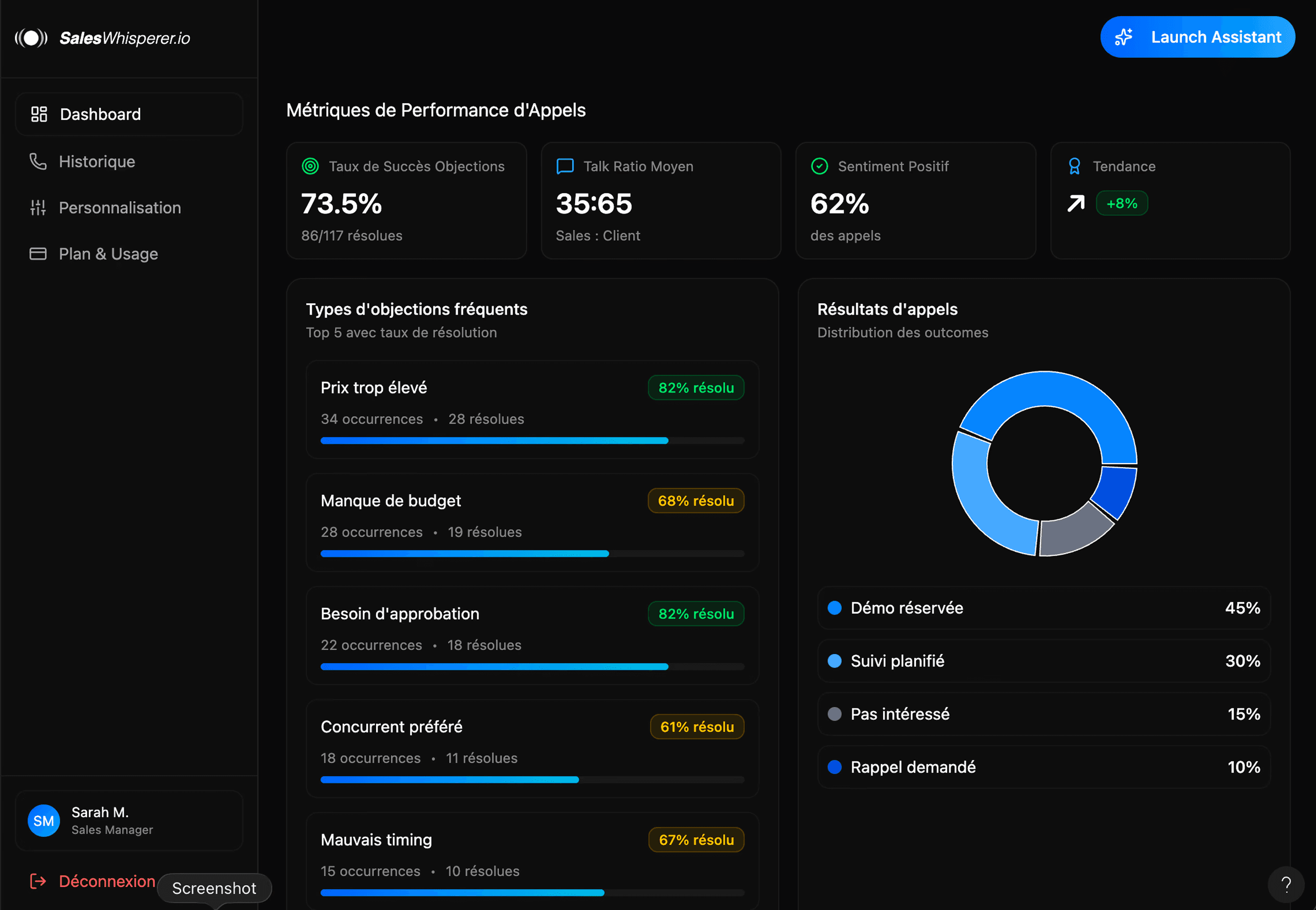The width and height of the screenshot is (1316, 910).
Task: Click the SM user avatar
Action: coord(44,820)
